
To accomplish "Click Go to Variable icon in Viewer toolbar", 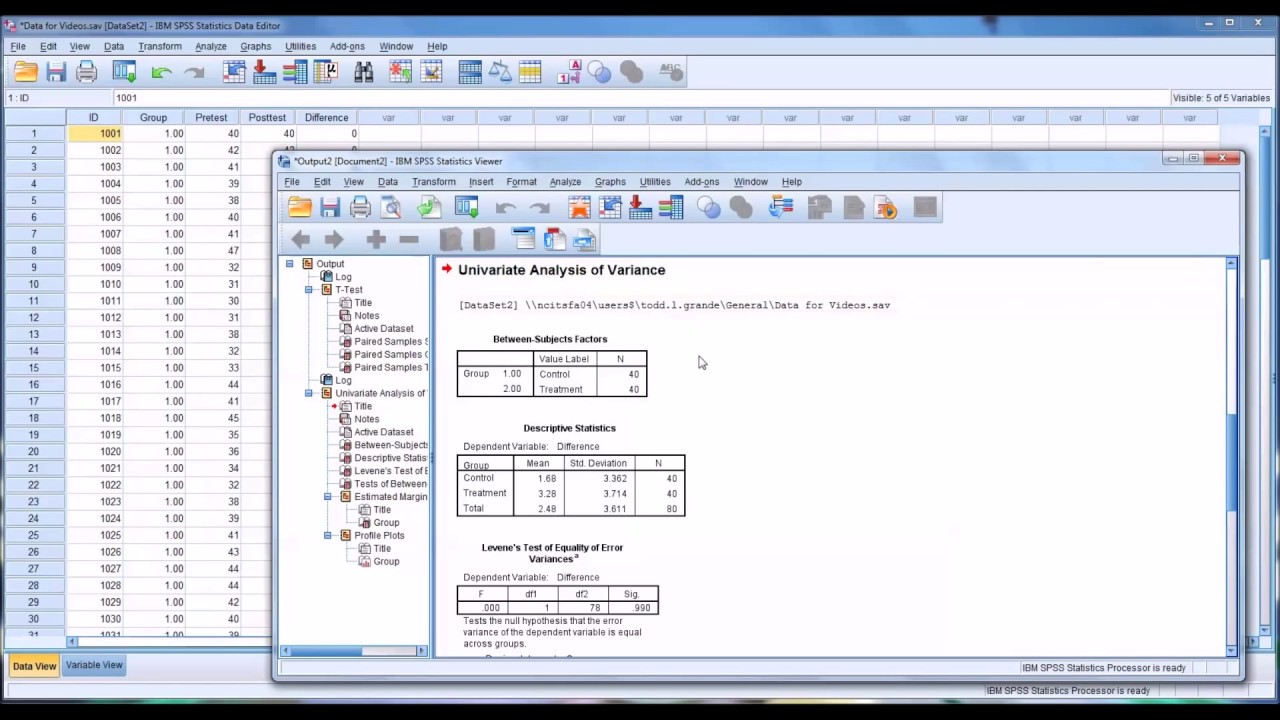I will 640,207.
